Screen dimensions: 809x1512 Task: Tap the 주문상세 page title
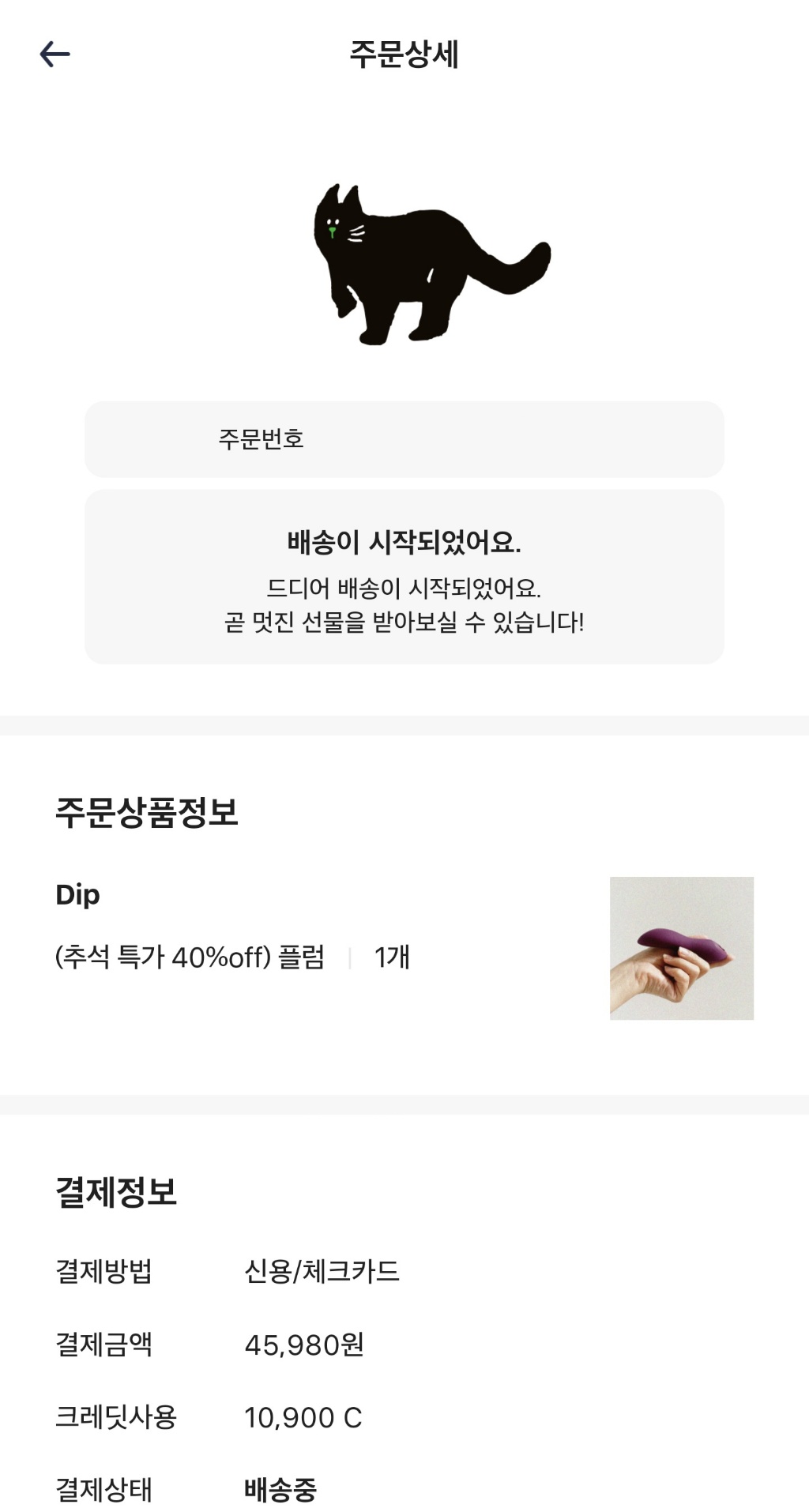[x=404, y=55]
